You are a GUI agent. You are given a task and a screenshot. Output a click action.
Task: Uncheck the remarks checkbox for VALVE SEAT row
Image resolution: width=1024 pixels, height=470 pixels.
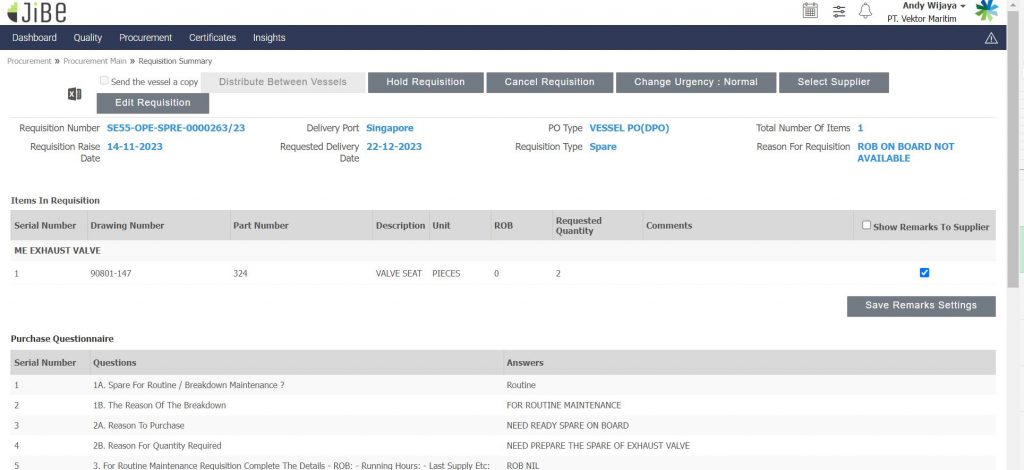(924, 272)
